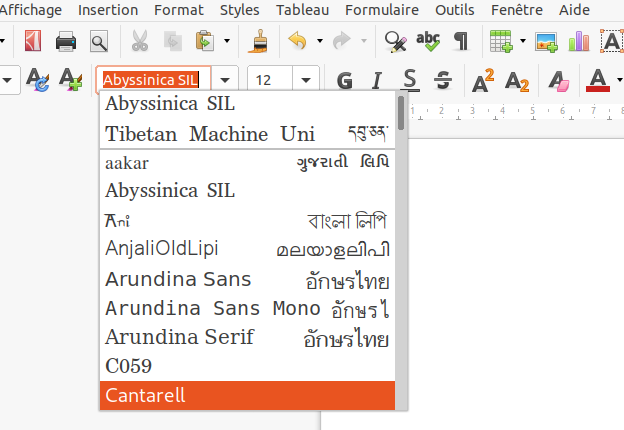Undo the last action
Screen dimensions: 624x430
click(298, 41)
